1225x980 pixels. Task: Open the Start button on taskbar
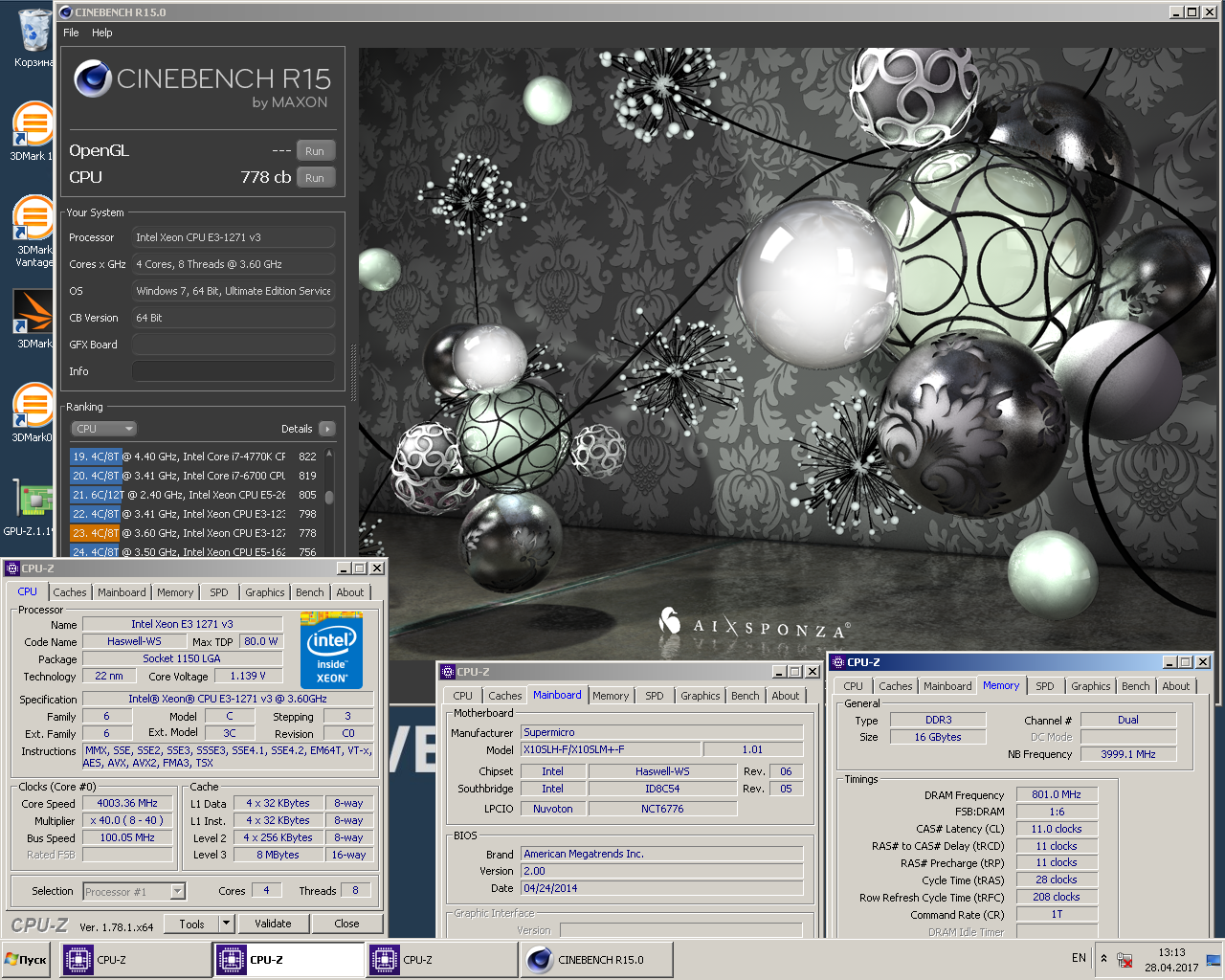27,960
